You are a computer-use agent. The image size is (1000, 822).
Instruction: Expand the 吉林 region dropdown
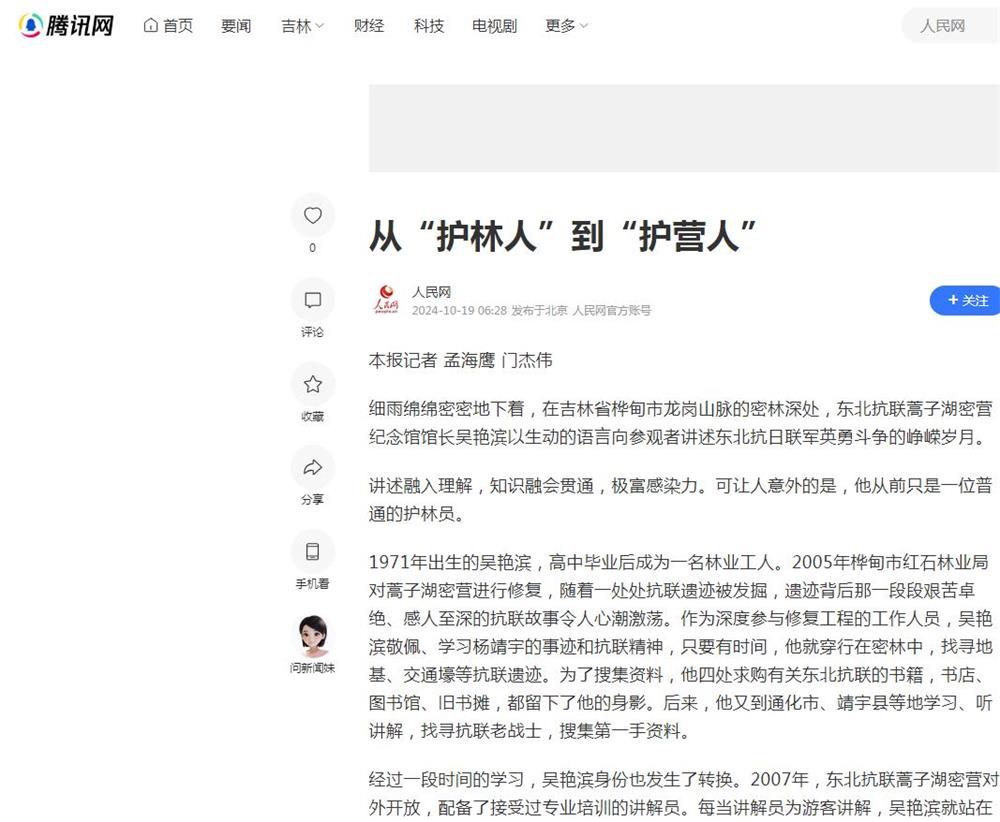(302, 26)
